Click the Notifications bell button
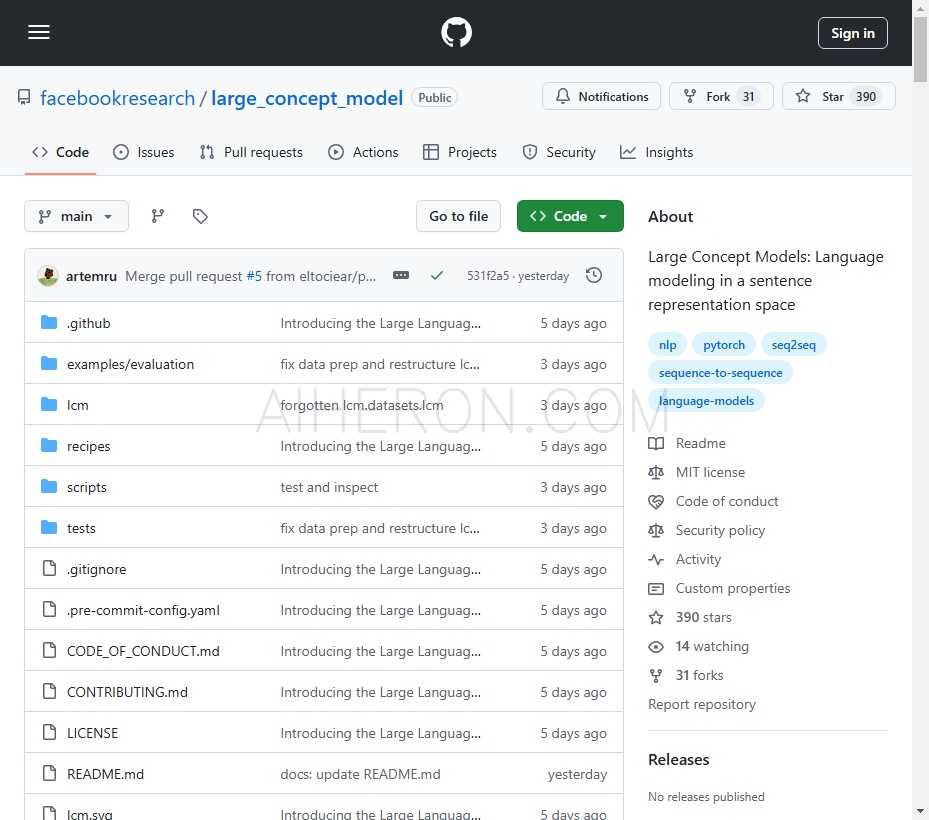 pyautogui.click(x=601, y=97)
